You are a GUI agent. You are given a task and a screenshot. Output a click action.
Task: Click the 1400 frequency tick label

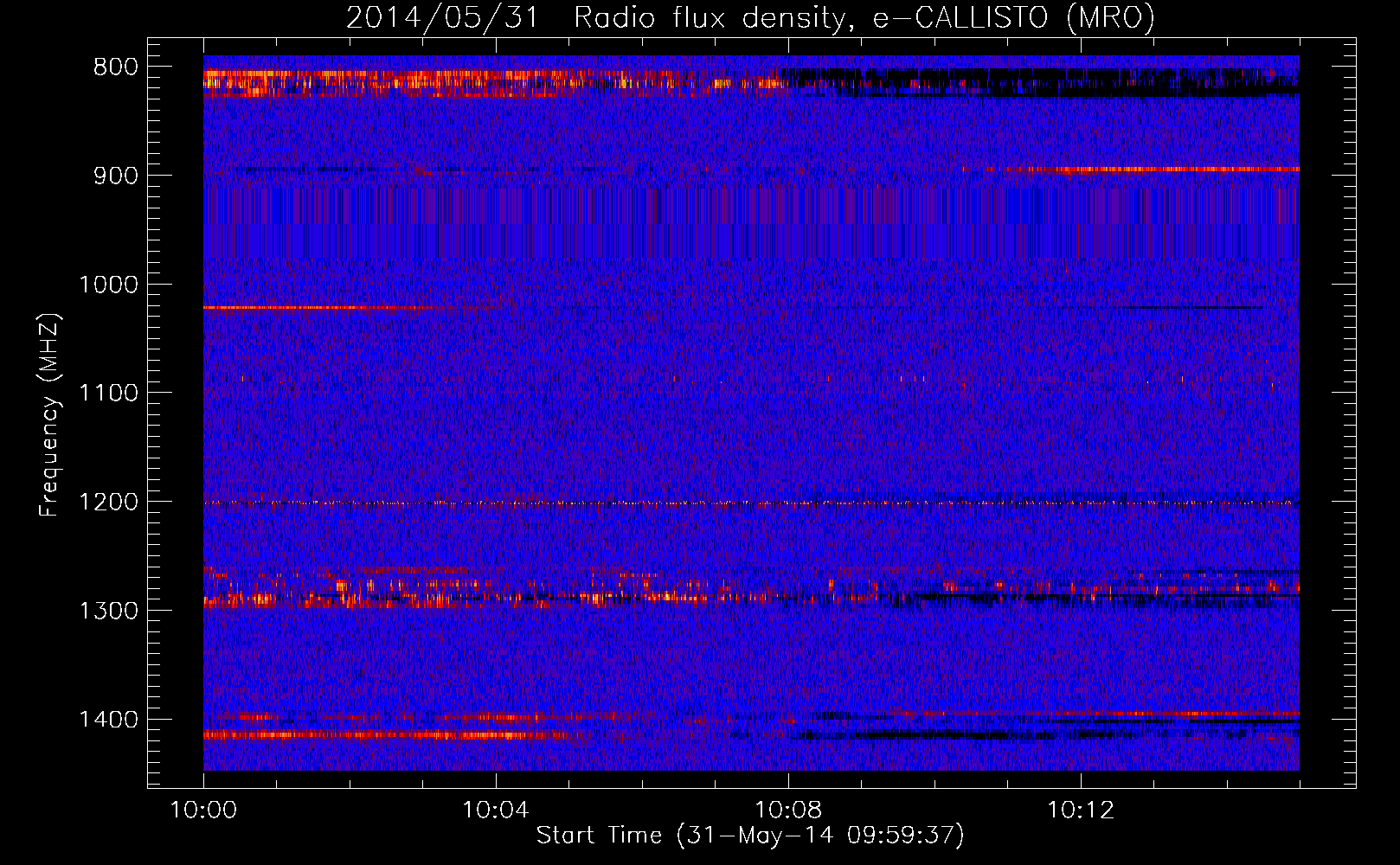click(108, 720)
